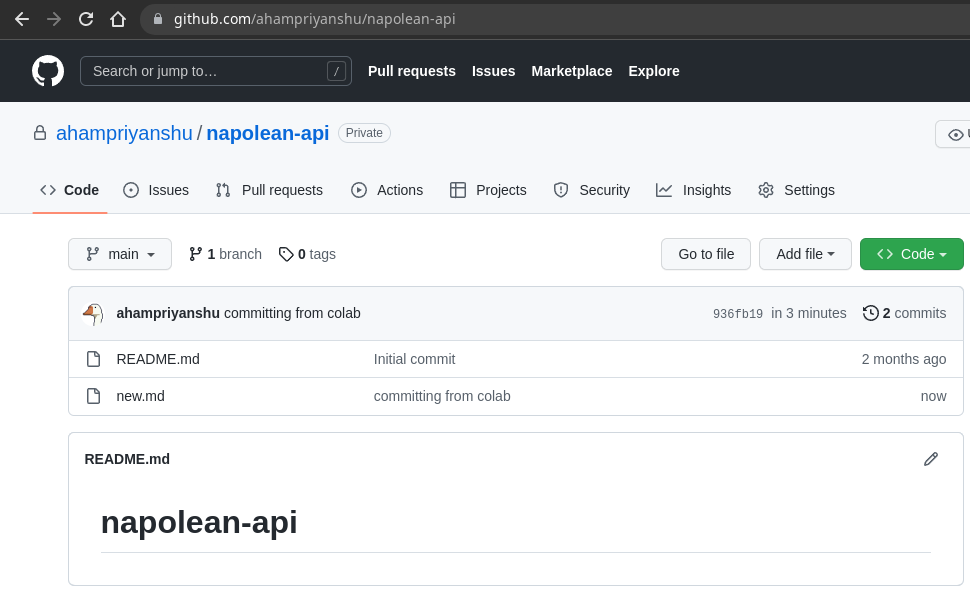This screenshot has width=970, height=593.
Task: Open the Watch eye icon
Action: point(956,134)
